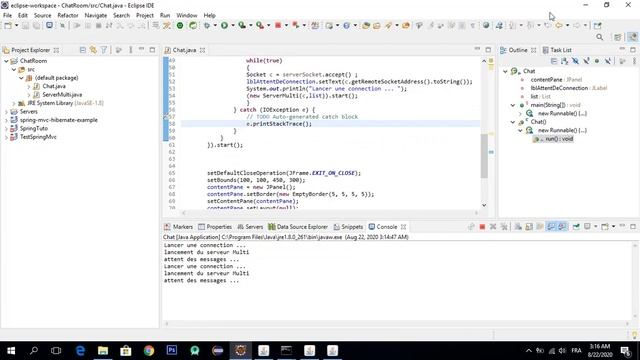Switch to the Task List tab
The width and height of the screenshot is (640, 360).
pyautogui.click(x=557, y=50)
